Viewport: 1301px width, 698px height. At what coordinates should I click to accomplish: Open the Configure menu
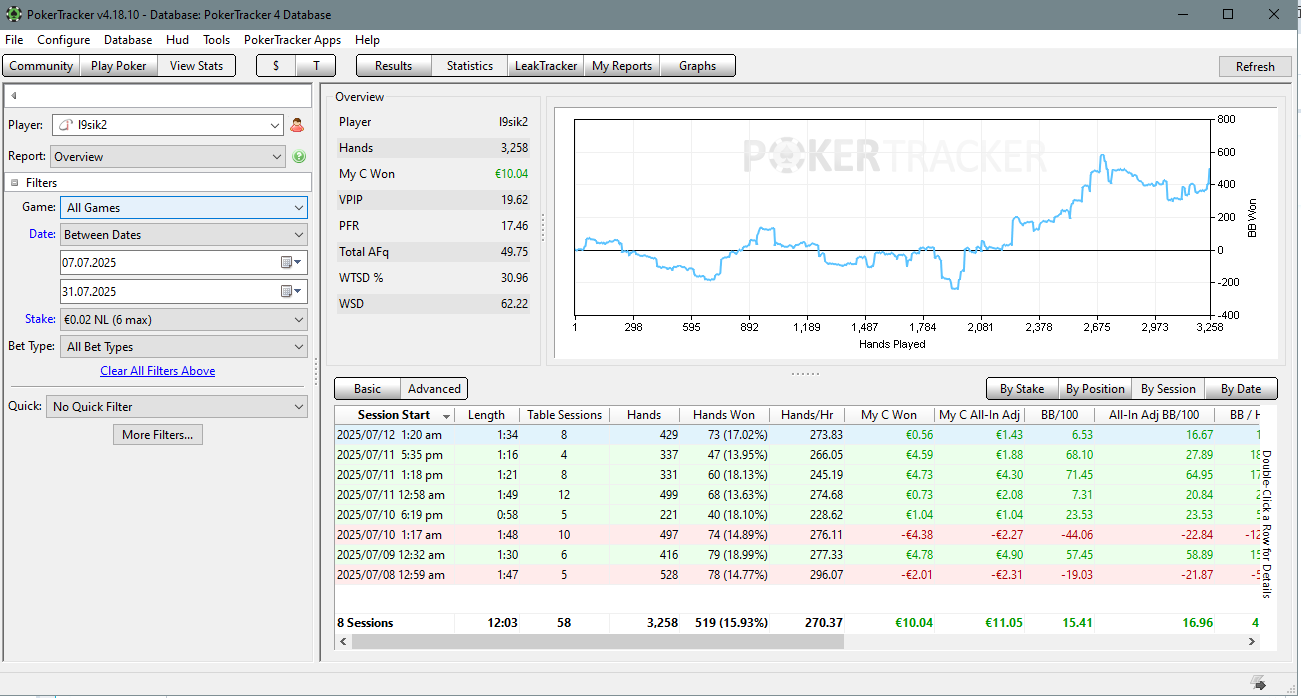point(64,40)
